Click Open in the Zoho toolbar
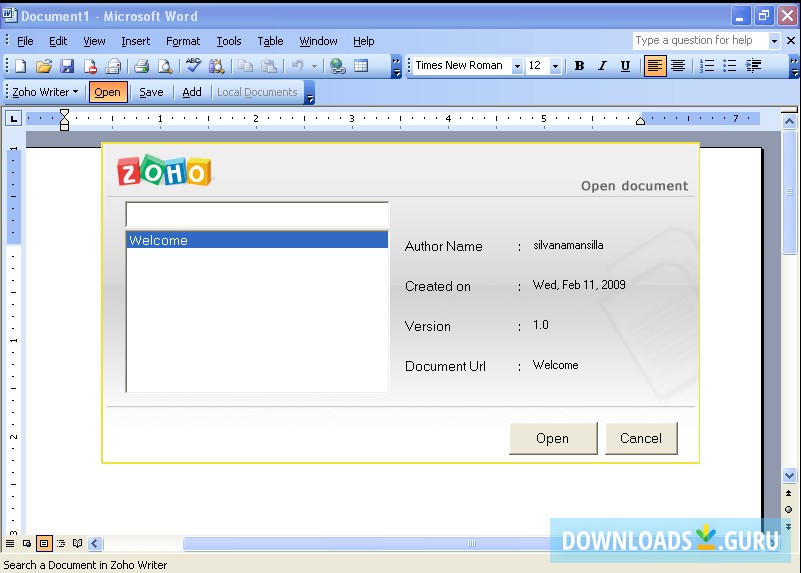Screen dimensions: 801x573 pyautogui.click(x=107, y=92)
